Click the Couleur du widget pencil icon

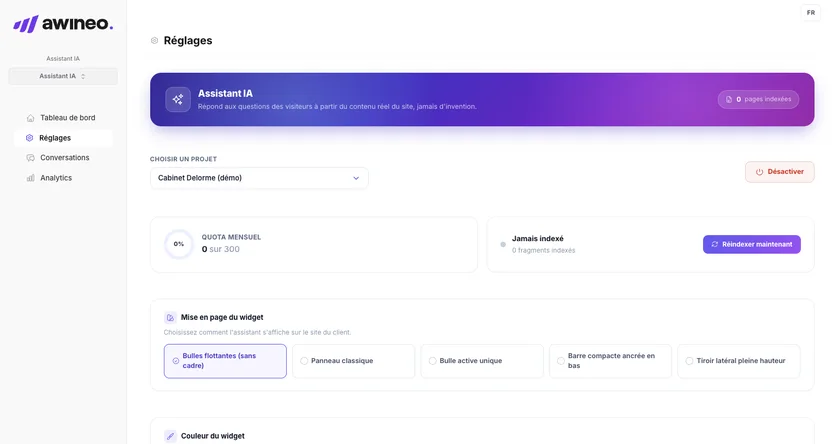170,436
